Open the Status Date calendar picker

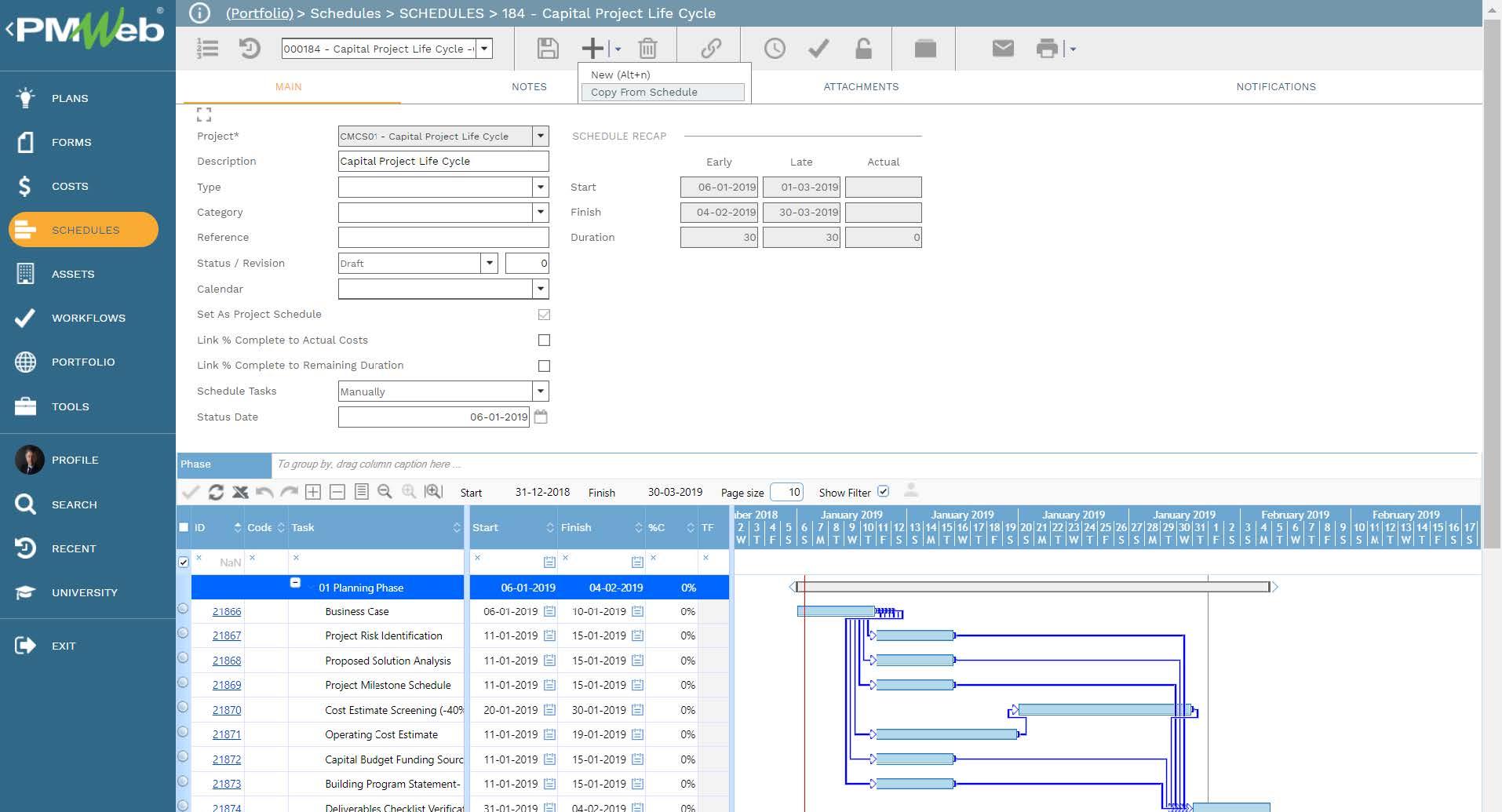coord(541,417)
